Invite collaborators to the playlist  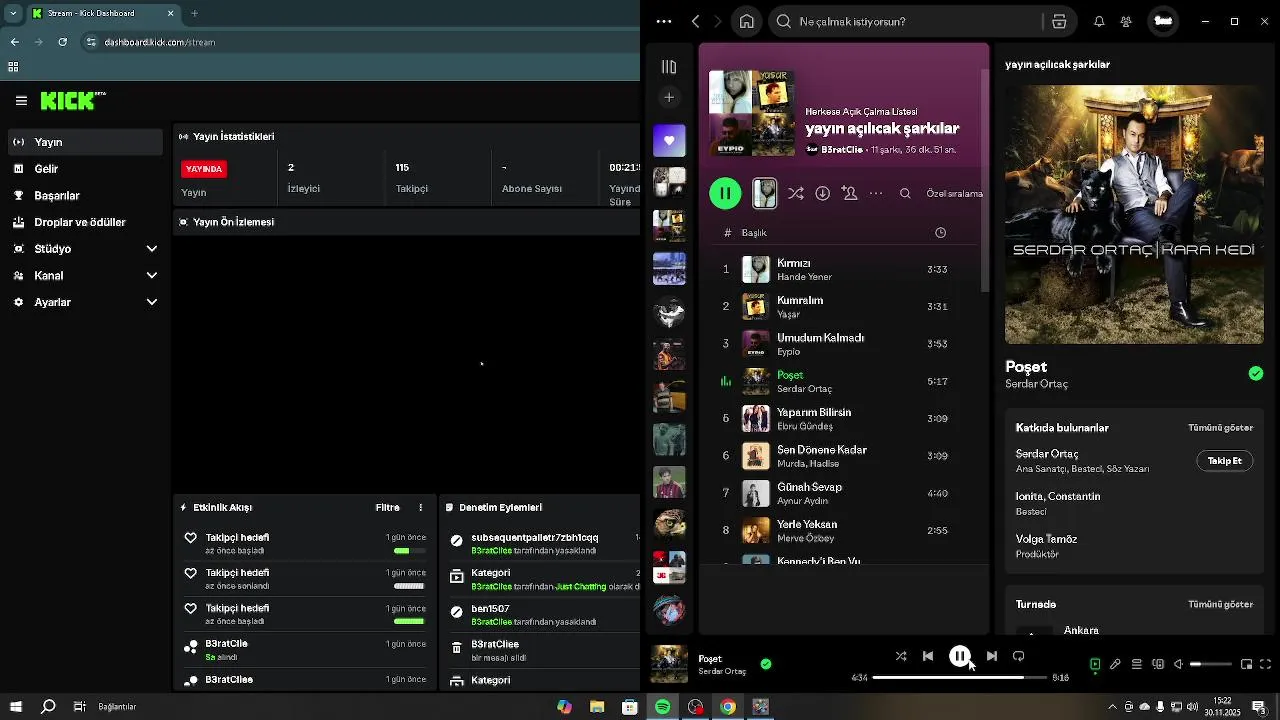click(x=849, y=193)
